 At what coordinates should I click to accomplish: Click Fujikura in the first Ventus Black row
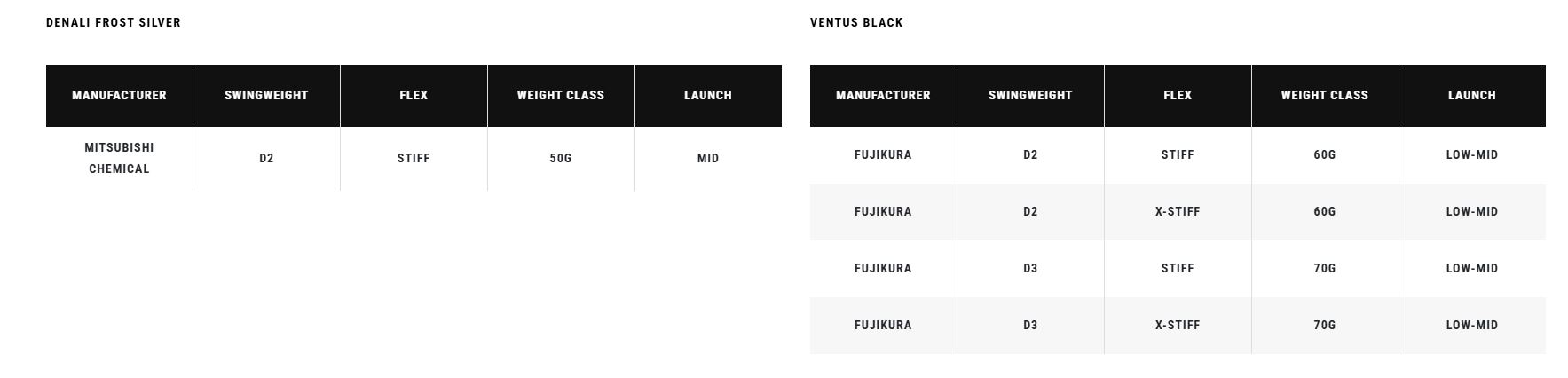coord(883,154)
